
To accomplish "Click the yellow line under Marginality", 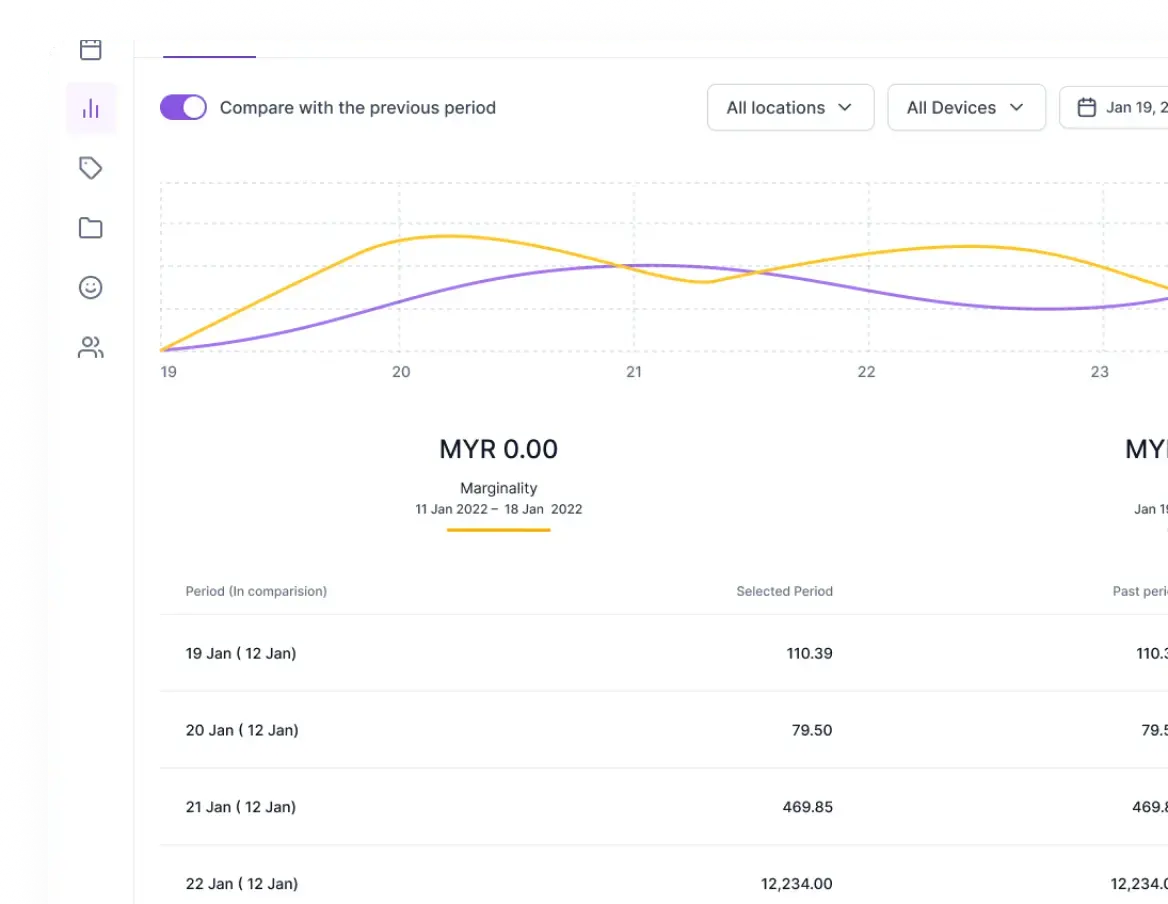I will coord(498,530).
